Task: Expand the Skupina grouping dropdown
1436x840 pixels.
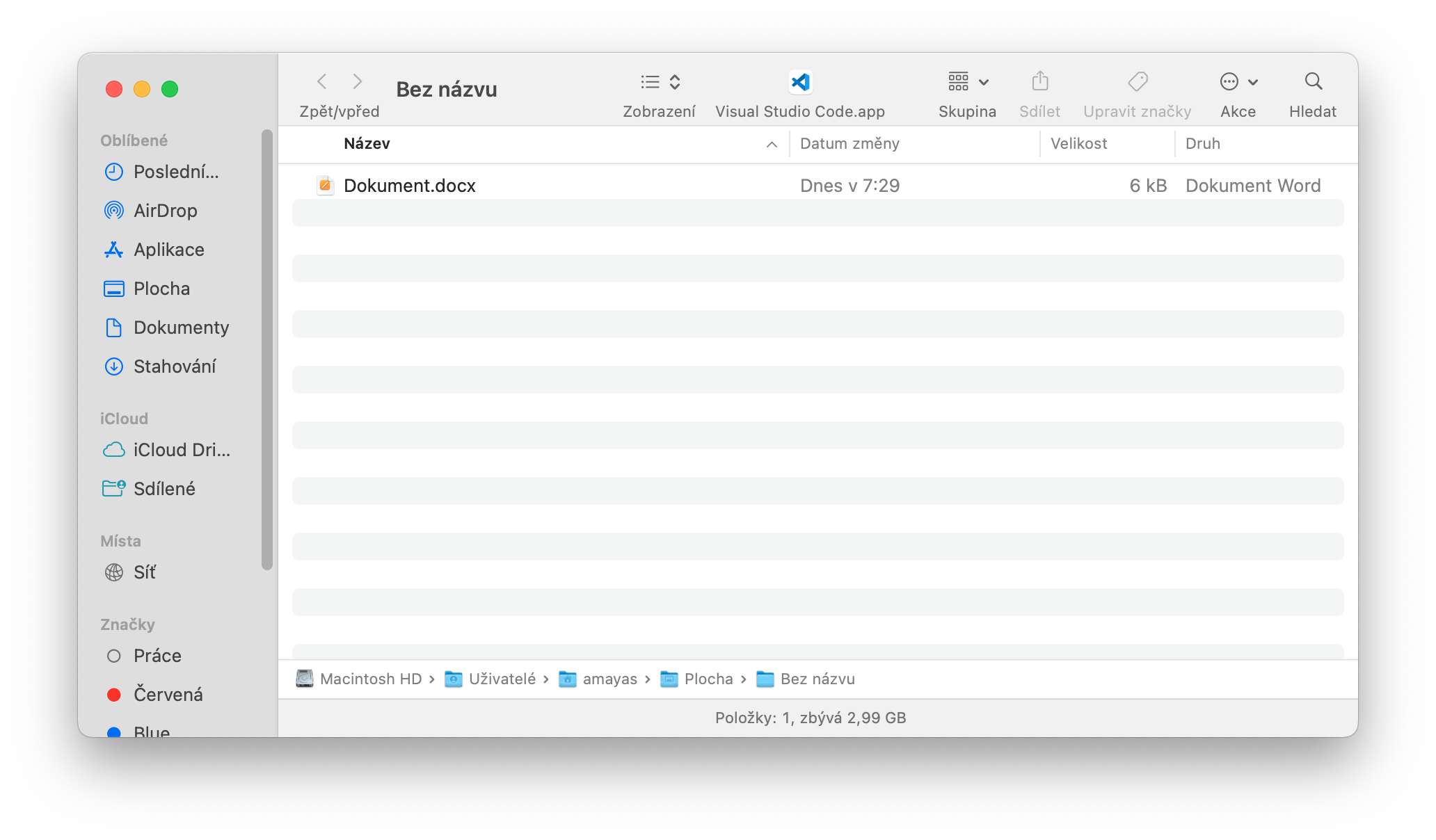Action: 968,82
